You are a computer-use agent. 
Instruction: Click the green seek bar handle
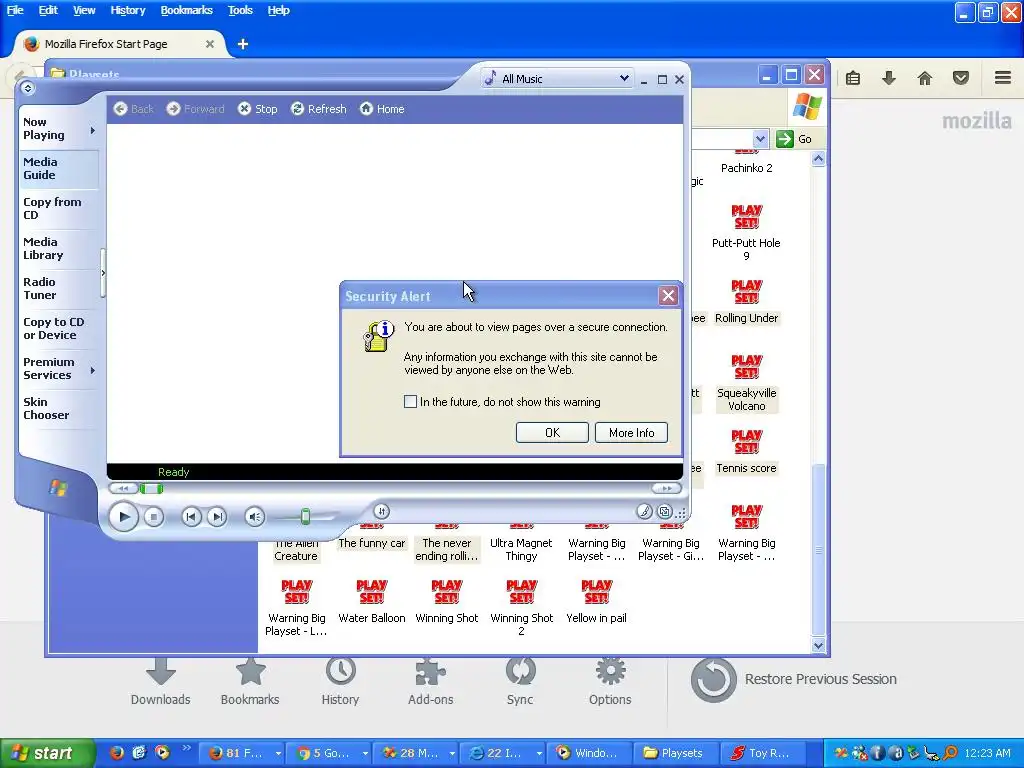[152, 488]
